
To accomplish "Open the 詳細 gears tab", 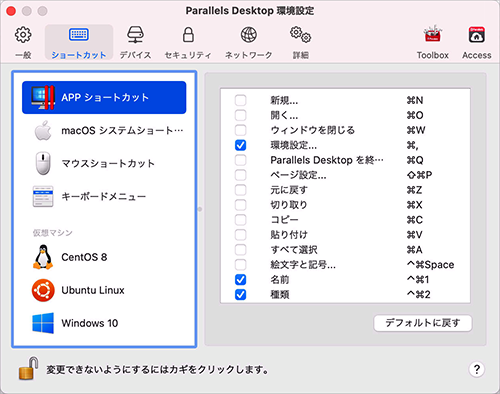I will tap(301, 43).
